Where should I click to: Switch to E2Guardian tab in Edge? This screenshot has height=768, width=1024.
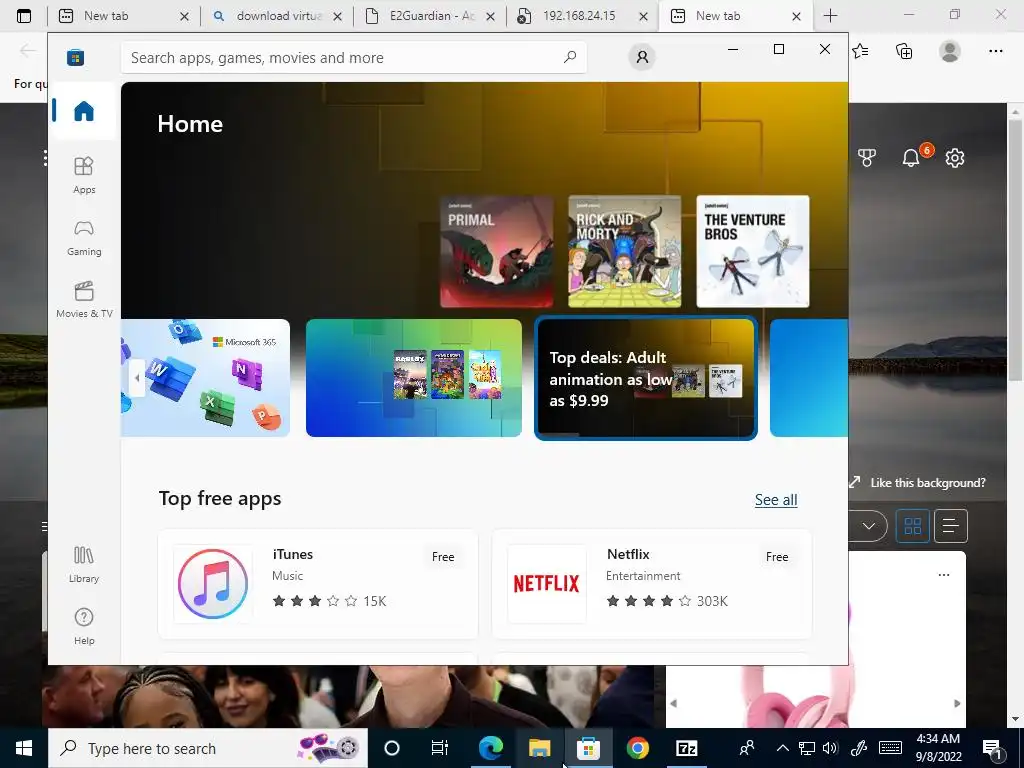coord(431,16)
